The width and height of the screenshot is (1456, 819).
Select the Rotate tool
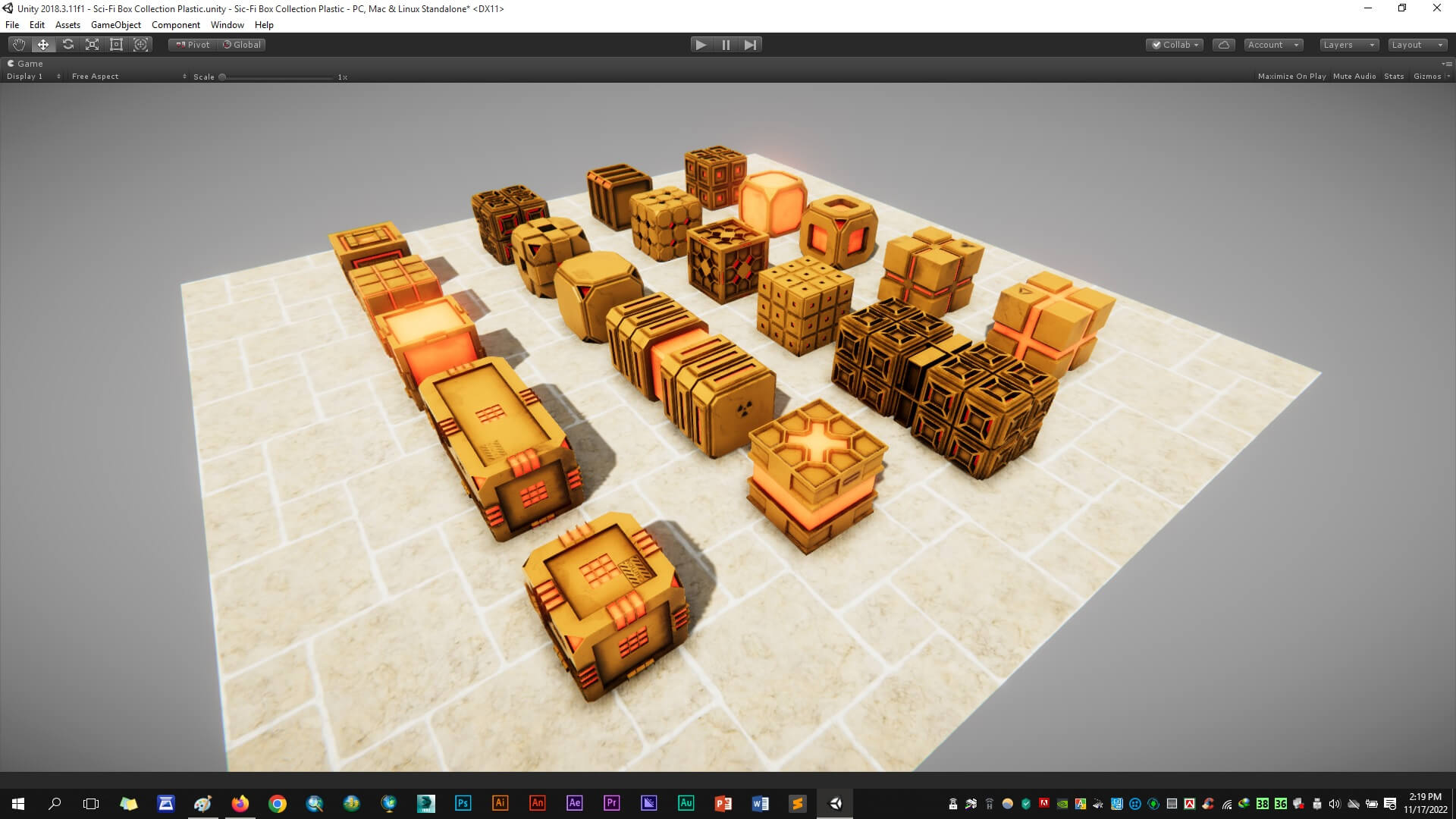[x=68, y=45]
